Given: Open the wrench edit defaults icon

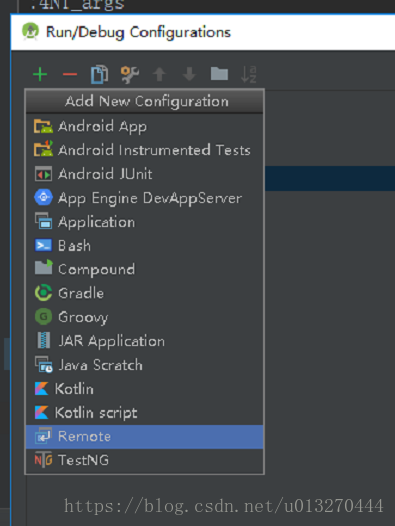Looking at the screenshot, I should click(130, 74).
